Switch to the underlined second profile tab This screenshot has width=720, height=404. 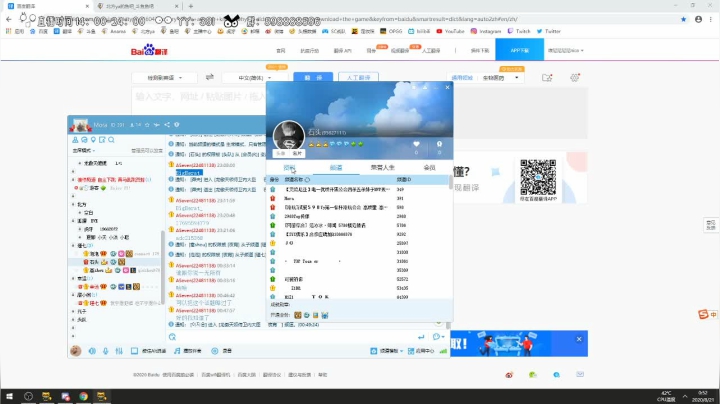pyautogui.click(x=336, y=168)
